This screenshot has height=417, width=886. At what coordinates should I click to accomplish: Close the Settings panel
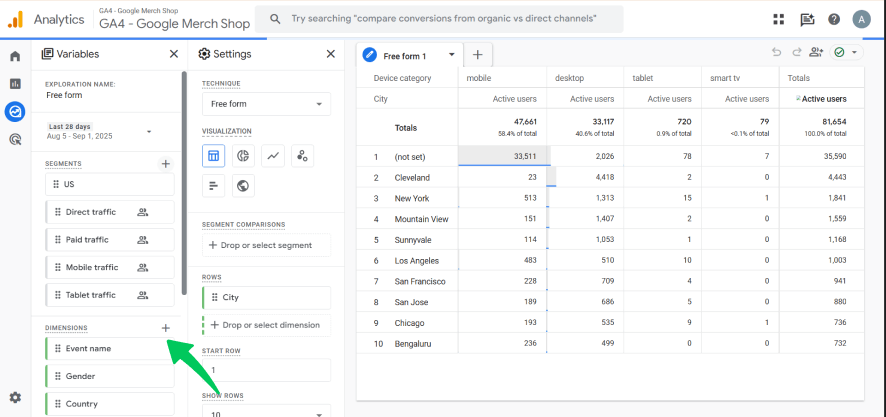[331, 54]
